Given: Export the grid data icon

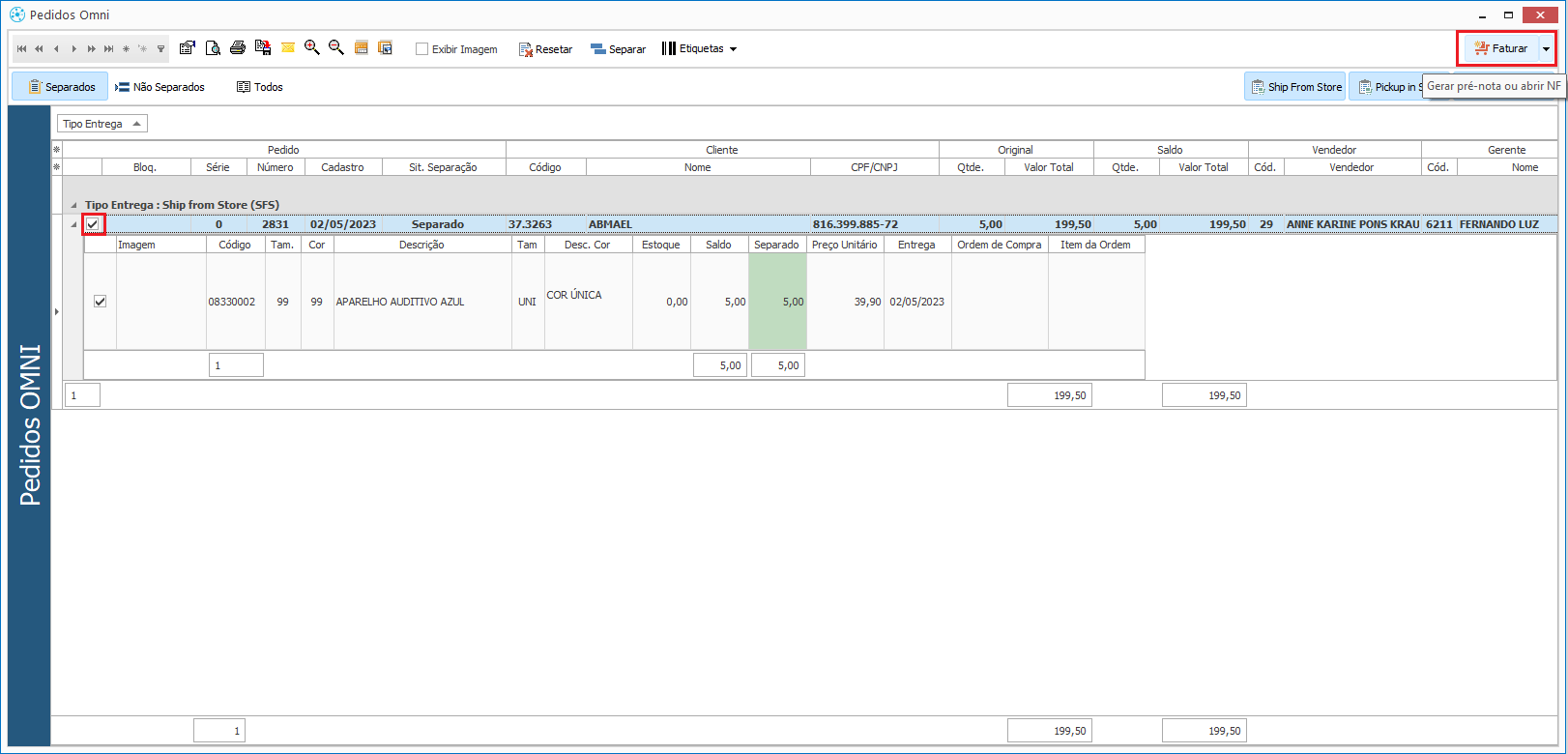Looking at the screenshot, I should 263,47.
